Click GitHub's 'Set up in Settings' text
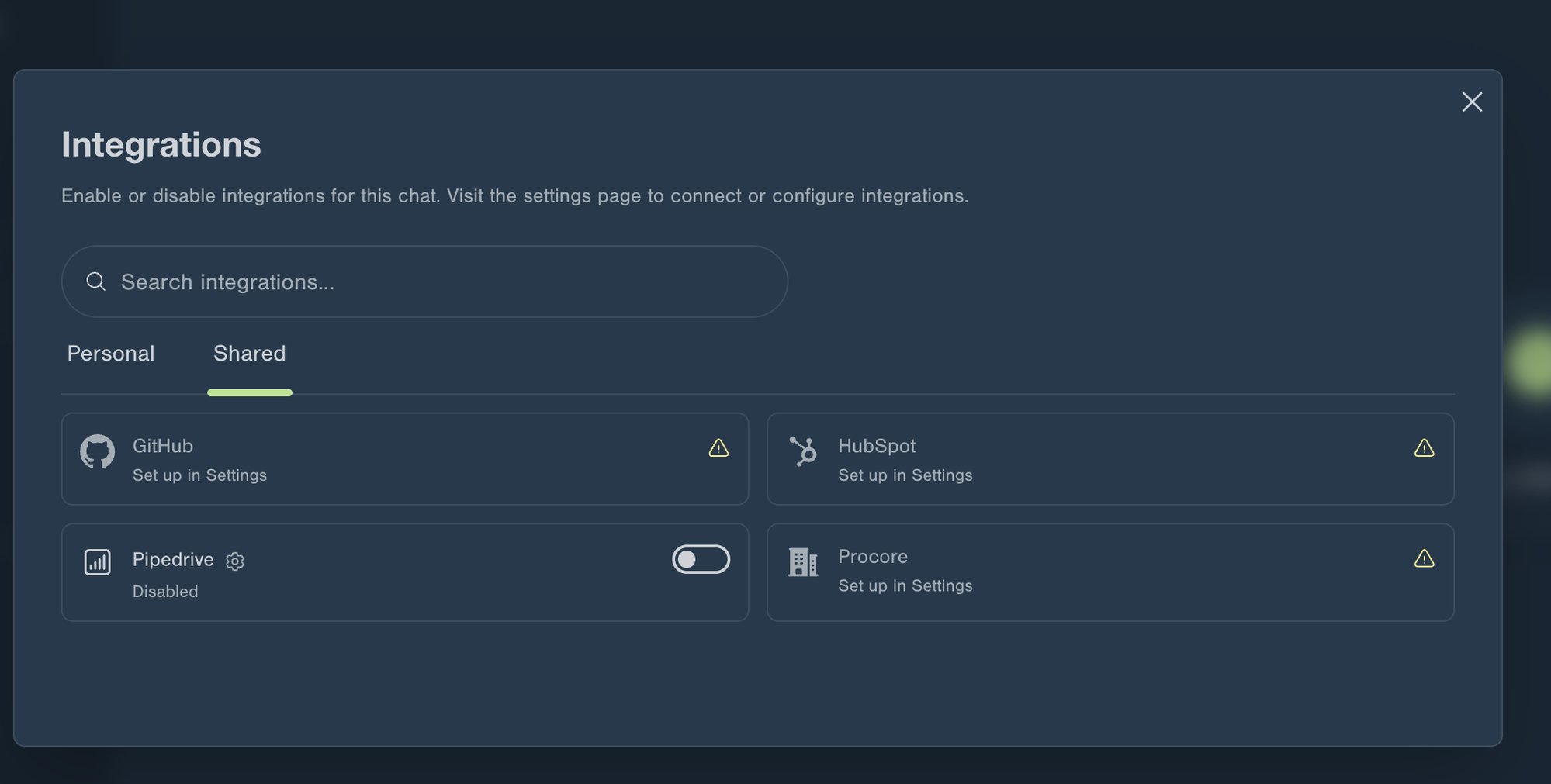 (199, 475)
